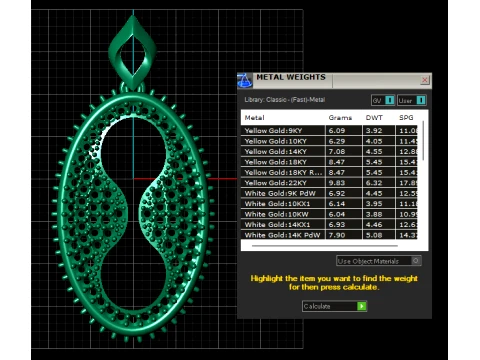Image resolution: width=480 pixels, height=360 pixels.
Task: Click the green arrow icon on Calculate
Action: tap(361, 306)
